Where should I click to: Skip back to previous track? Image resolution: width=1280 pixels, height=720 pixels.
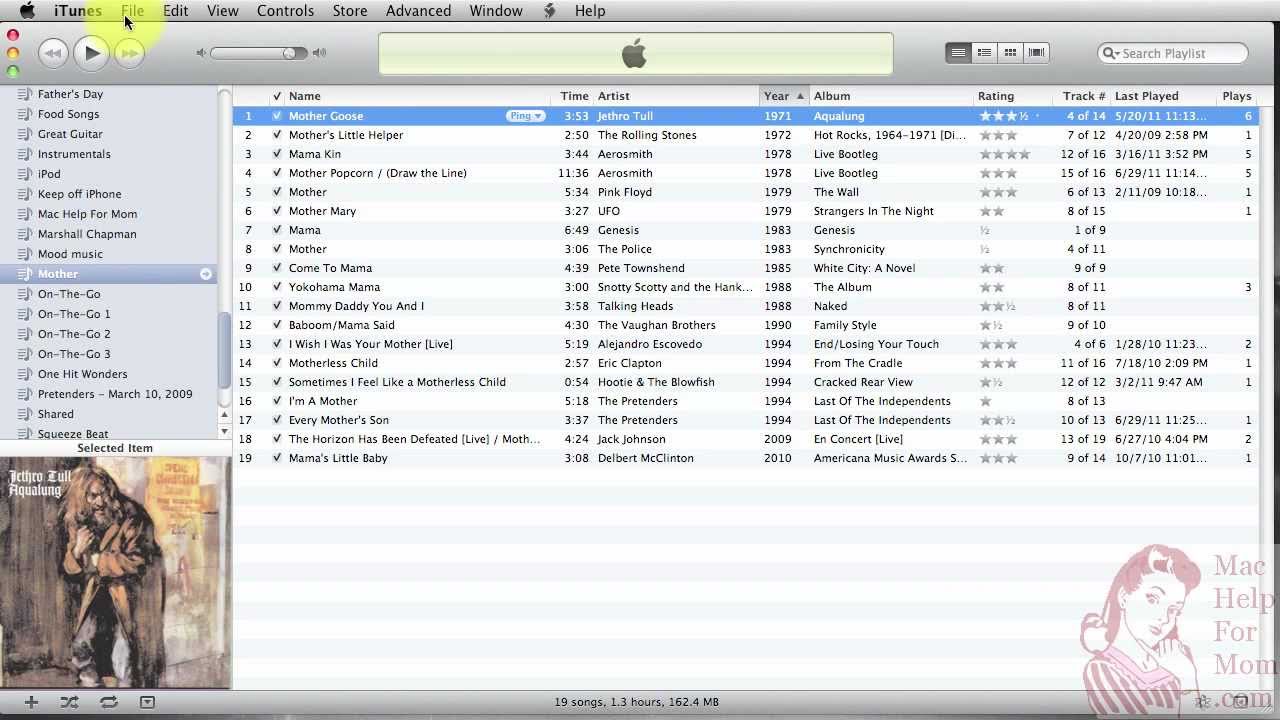click(53, 54)
